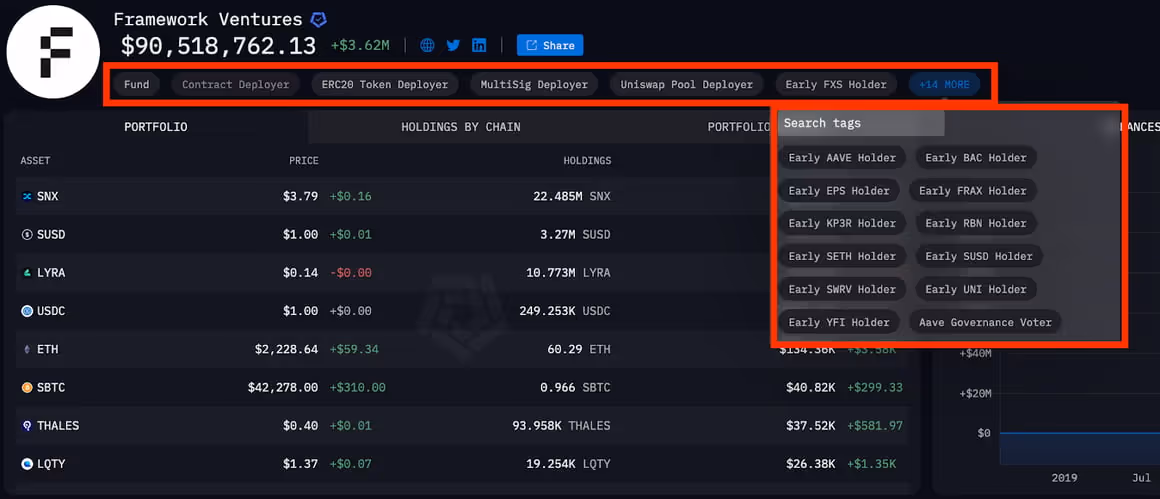Click the Framework Ventures logo avatar
Screen dimensions: 1160x499
click(53, 52)
